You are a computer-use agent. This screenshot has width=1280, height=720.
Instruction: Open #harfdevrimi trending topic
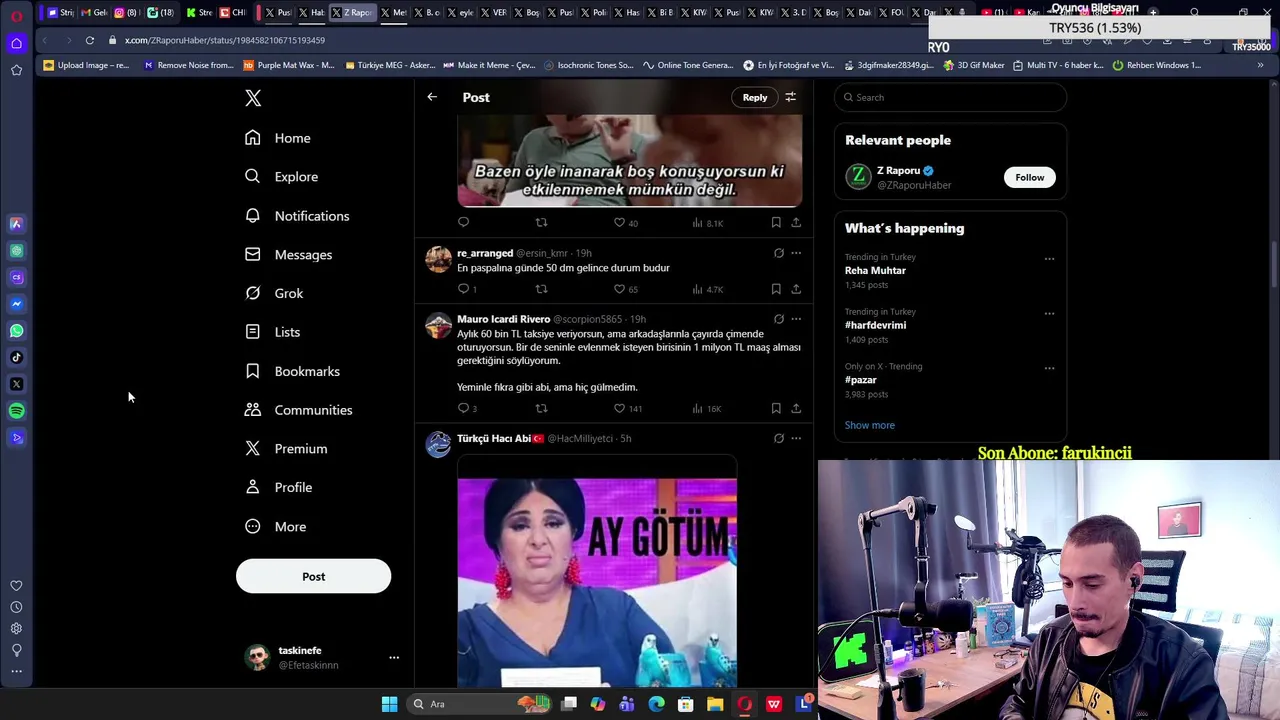875,325
